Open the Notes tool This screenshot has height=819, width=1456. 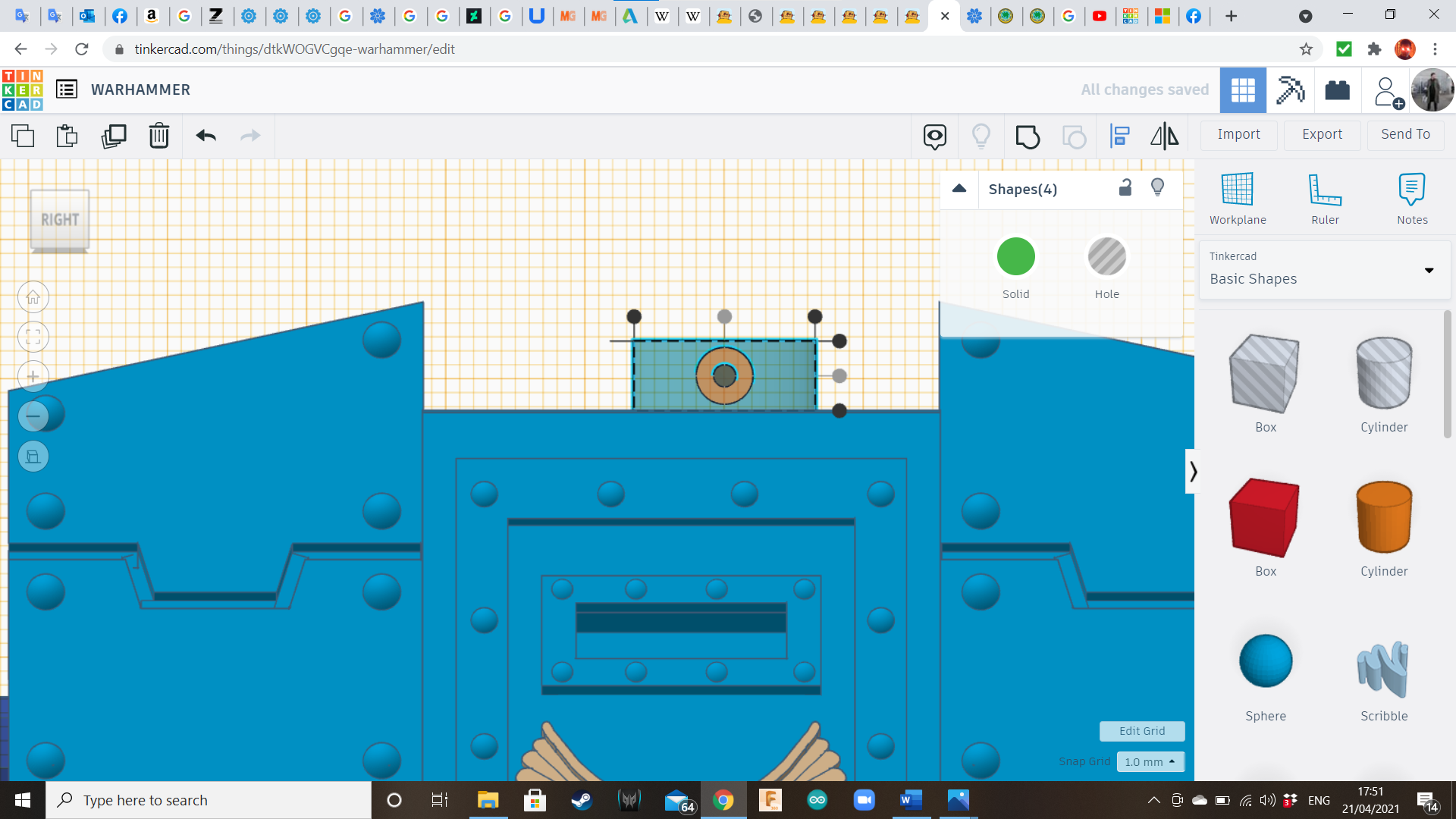point(1411,199)
